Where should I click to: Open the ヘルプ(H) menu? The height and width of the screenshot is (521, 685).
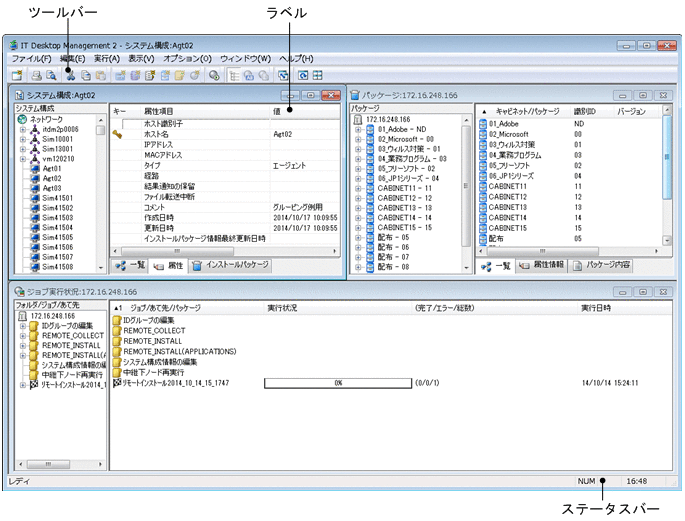tap(296, 59)
